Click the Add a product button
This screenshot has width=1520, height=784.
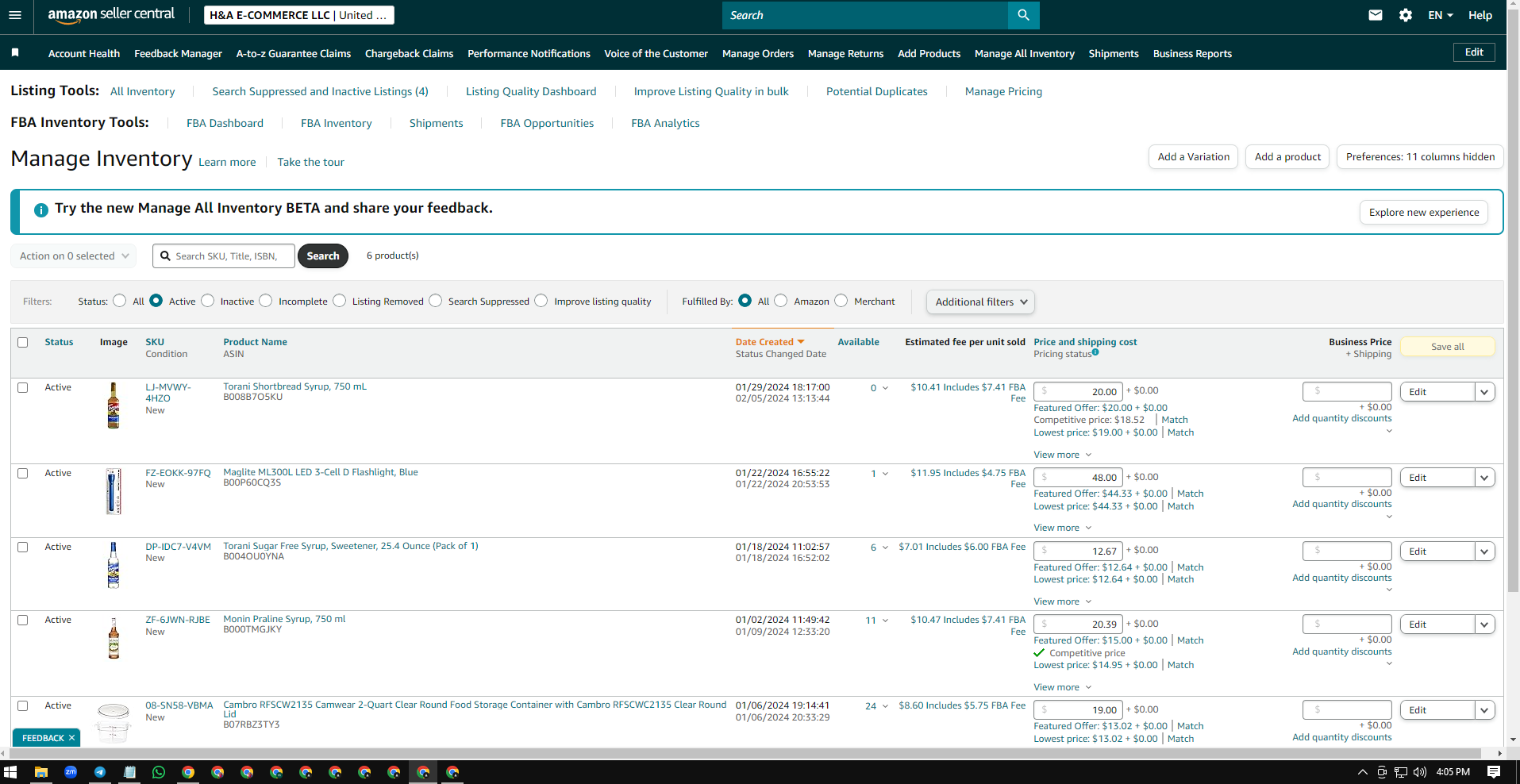(1287, 157)
